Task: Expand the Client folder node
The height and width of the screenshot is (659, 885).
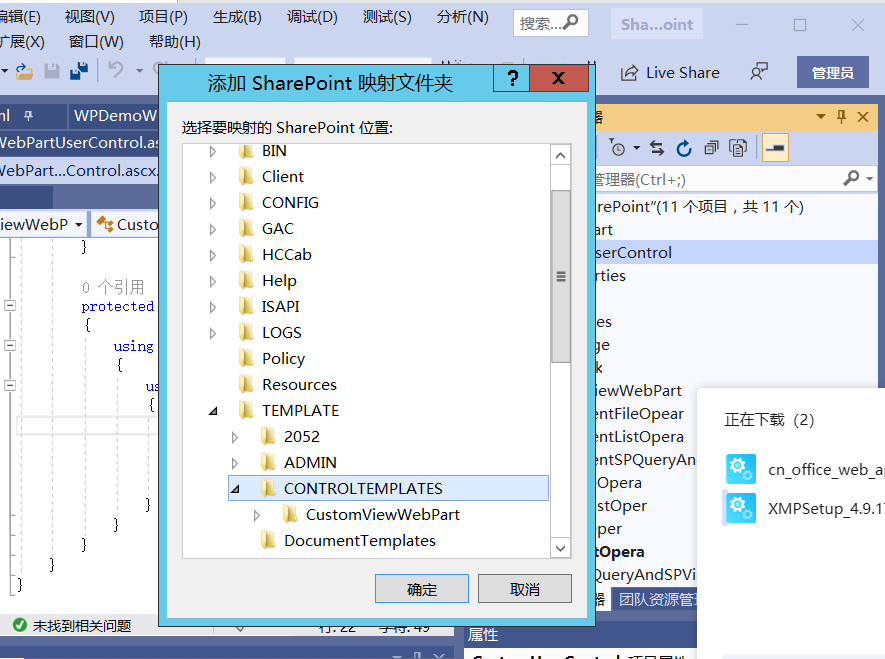Action: [213, 177]
